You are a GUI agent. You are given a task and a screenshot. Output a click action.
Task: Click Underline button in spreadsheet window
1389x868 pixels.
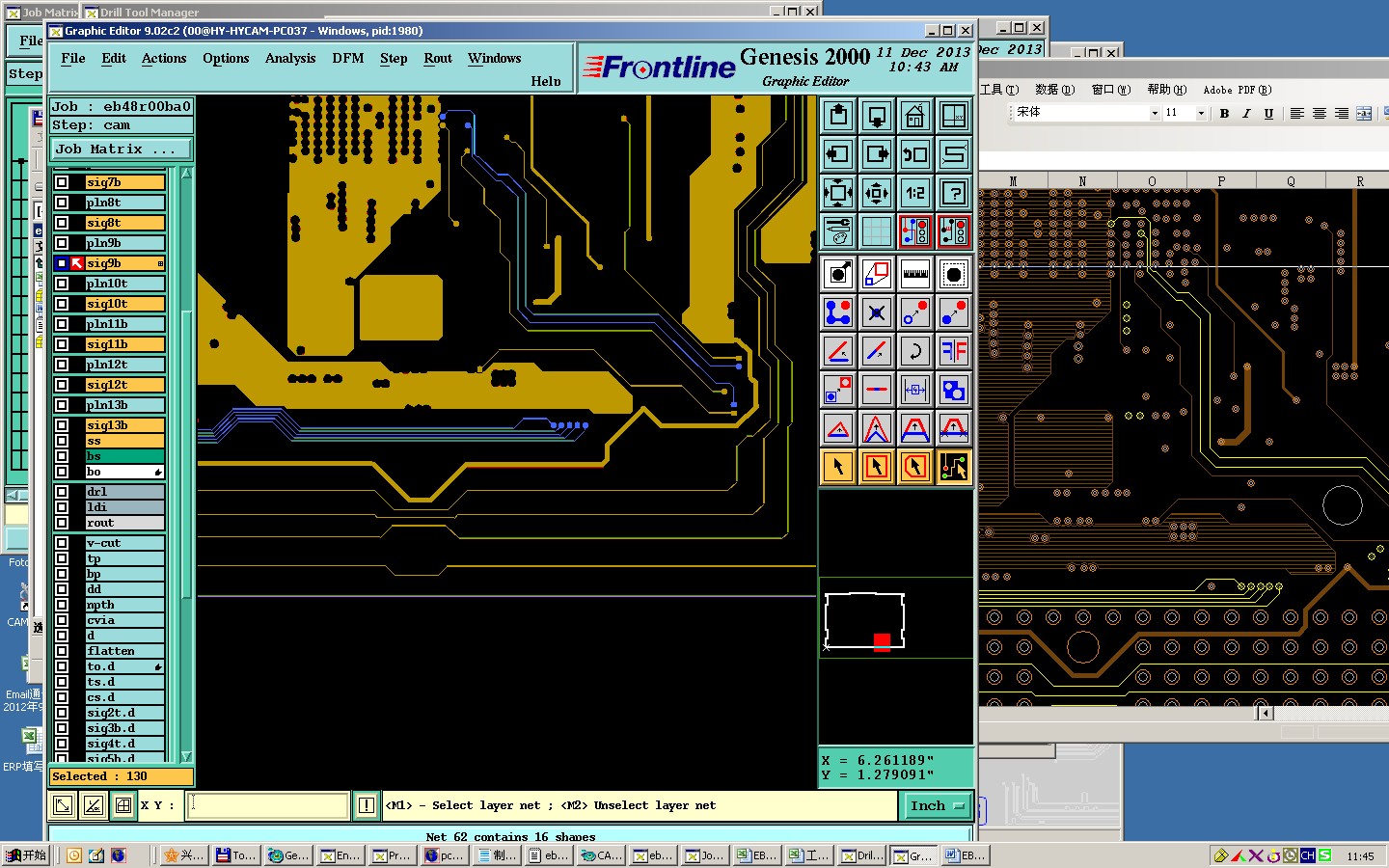[1268, 113]
